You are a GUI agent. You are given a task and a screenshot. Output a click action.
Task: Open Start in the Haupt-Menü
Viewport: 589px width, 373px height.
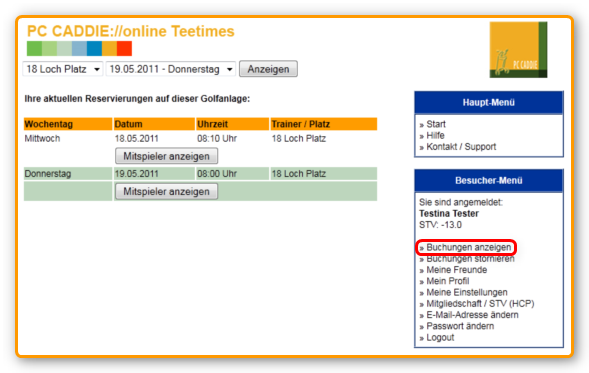(436, 124)
